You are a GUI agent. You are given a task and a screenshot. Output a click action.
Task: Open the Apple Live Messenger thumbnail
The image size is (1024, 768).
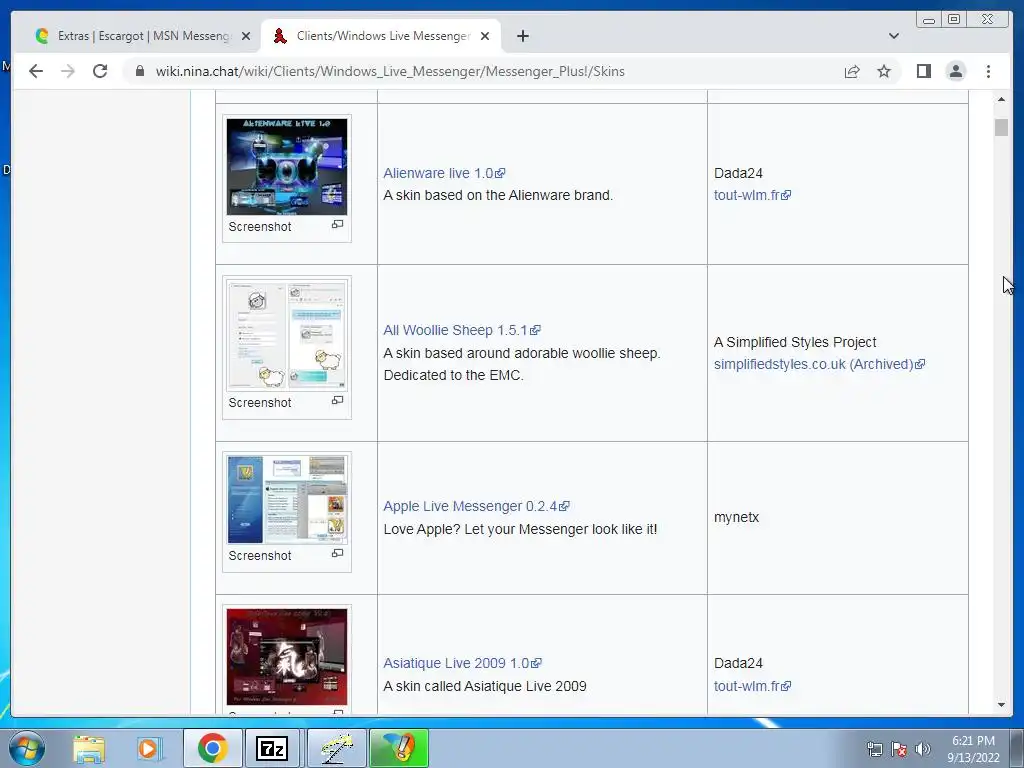pos(287,500)
